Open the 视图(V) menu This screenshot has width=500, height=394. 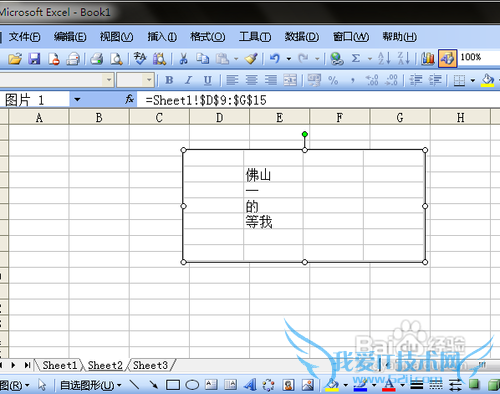pyautogui.click(x=116, y=36)
